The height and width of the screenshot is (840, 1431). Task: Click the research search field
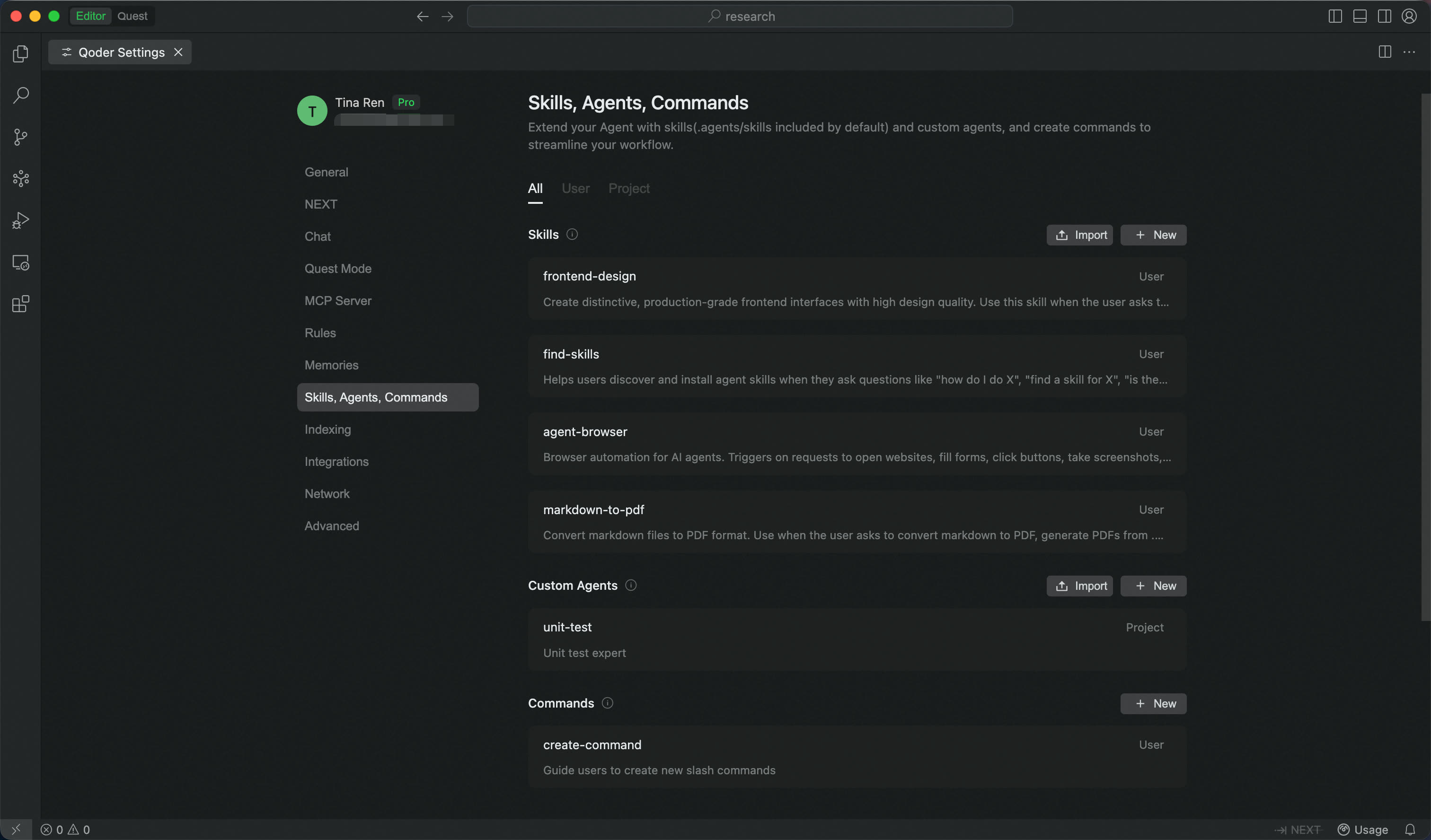click(739, 16)
